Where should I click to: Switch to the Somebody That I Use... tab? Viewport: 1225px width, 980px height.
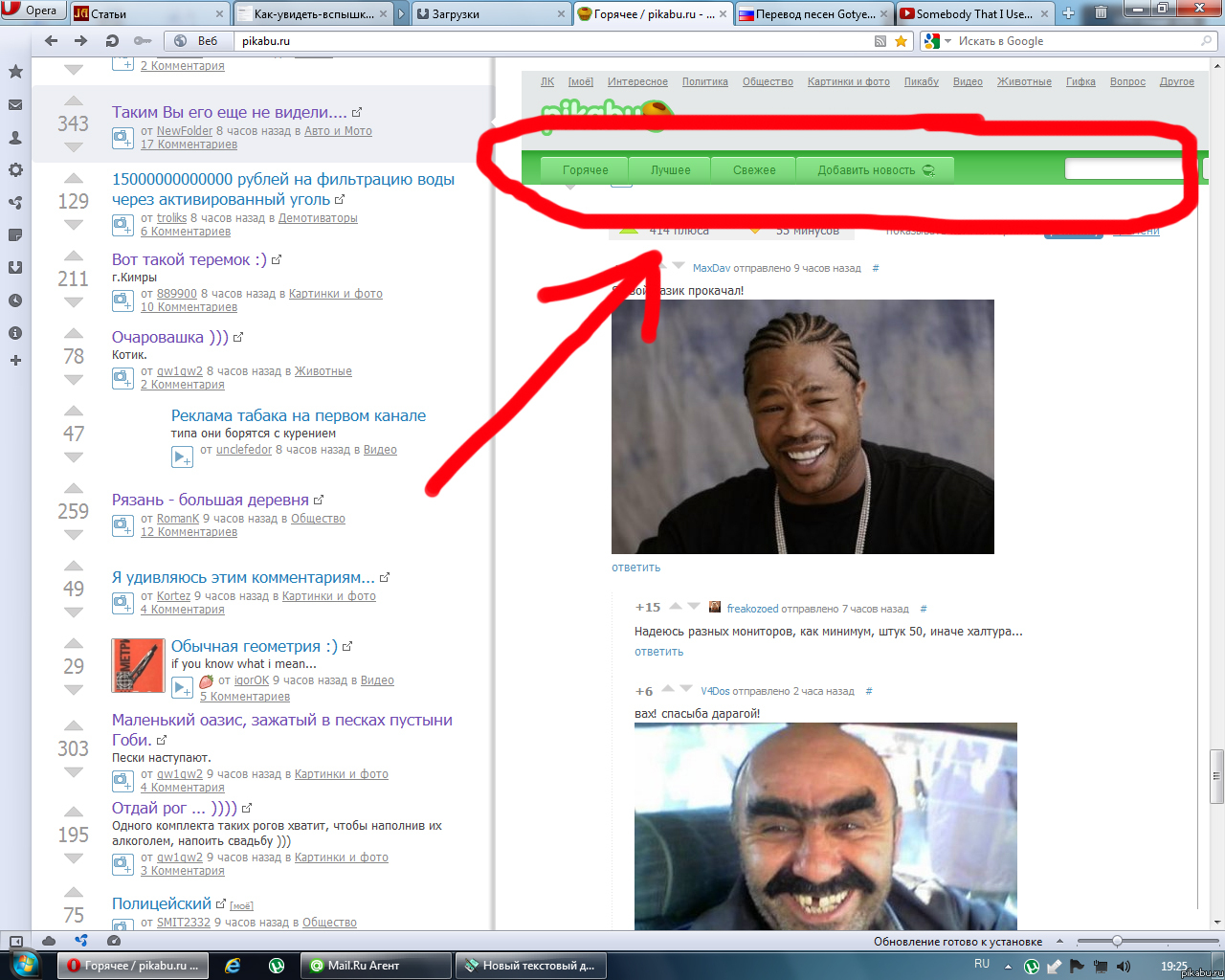[974, 13]
